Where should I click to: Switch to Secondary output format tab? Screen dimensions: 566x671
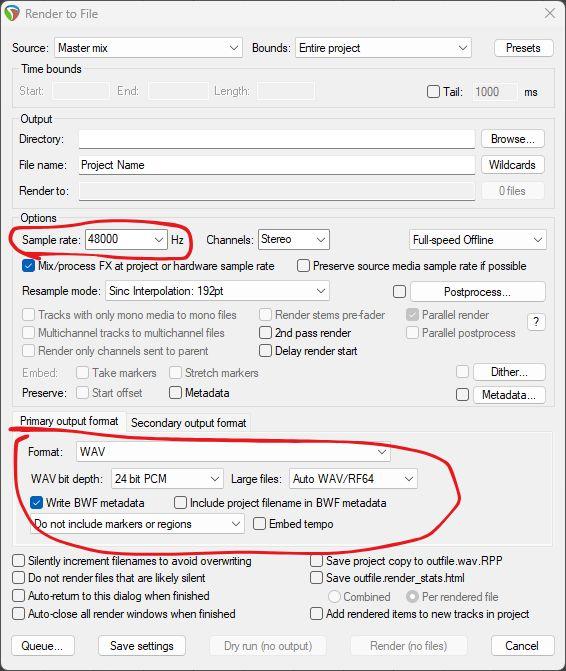click(188, 423)
